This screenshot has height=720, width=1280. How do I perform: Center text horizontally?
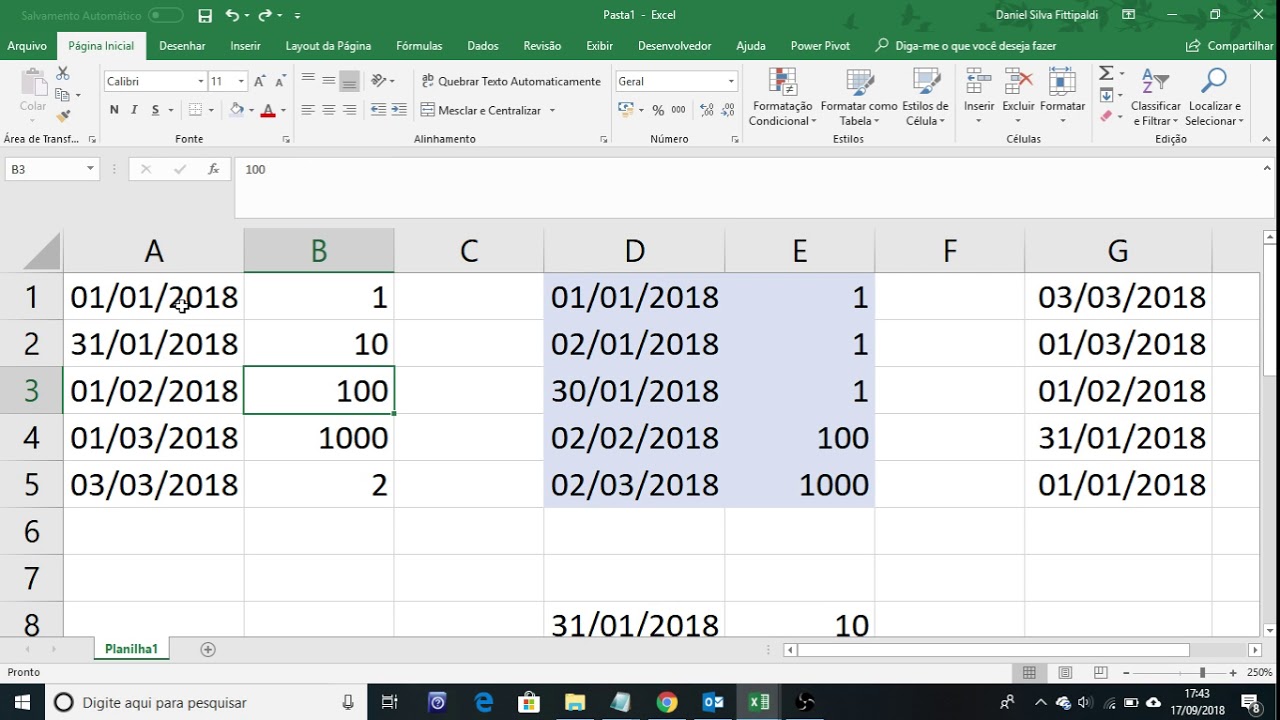point(328,110)
